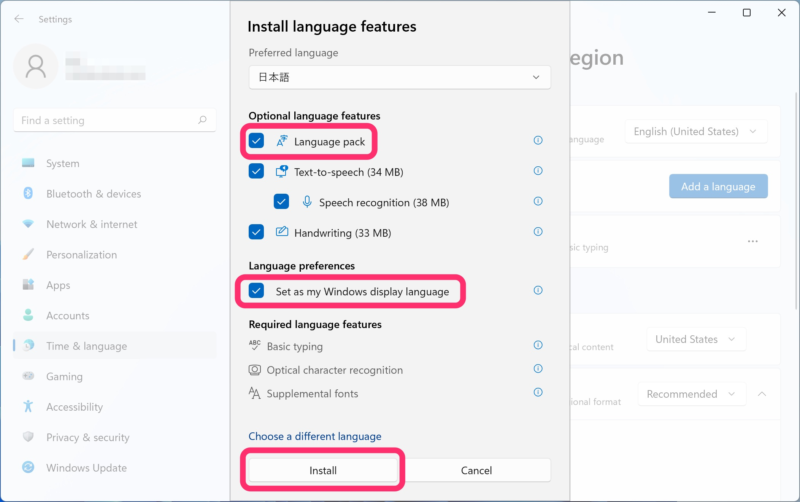Image resolution: width=800 pixels, height=502 pixels.
Task: Open Privacy & security settings
Action: tap(115, 437)
